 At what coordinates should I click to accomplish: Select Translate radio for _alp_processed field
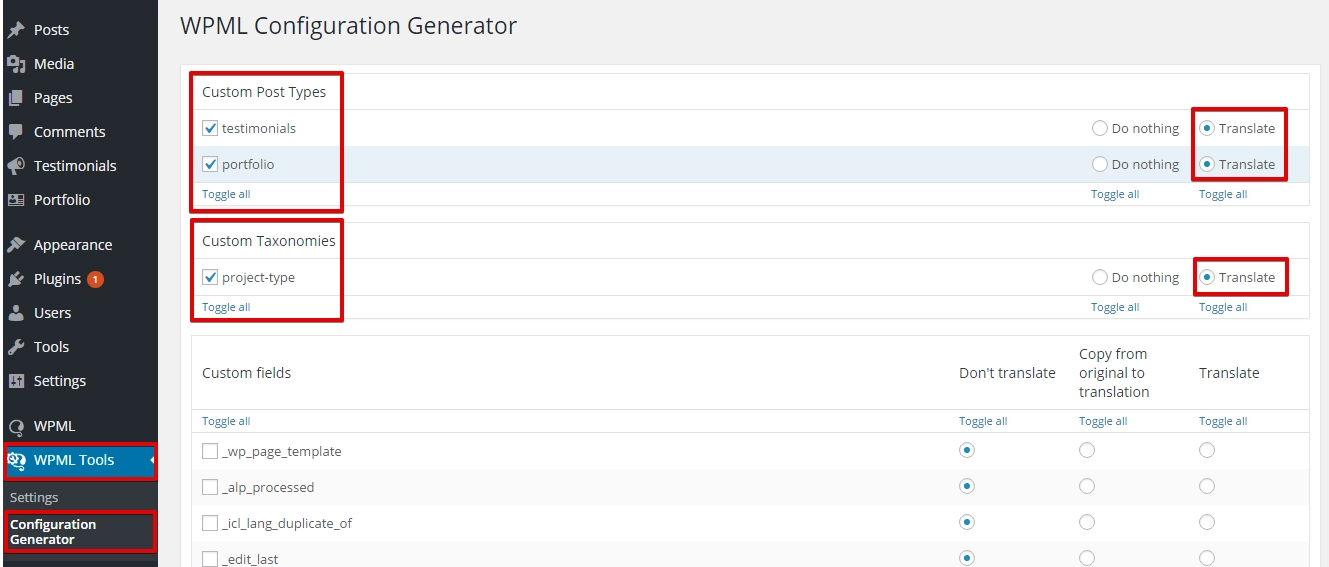point(1207,486)
